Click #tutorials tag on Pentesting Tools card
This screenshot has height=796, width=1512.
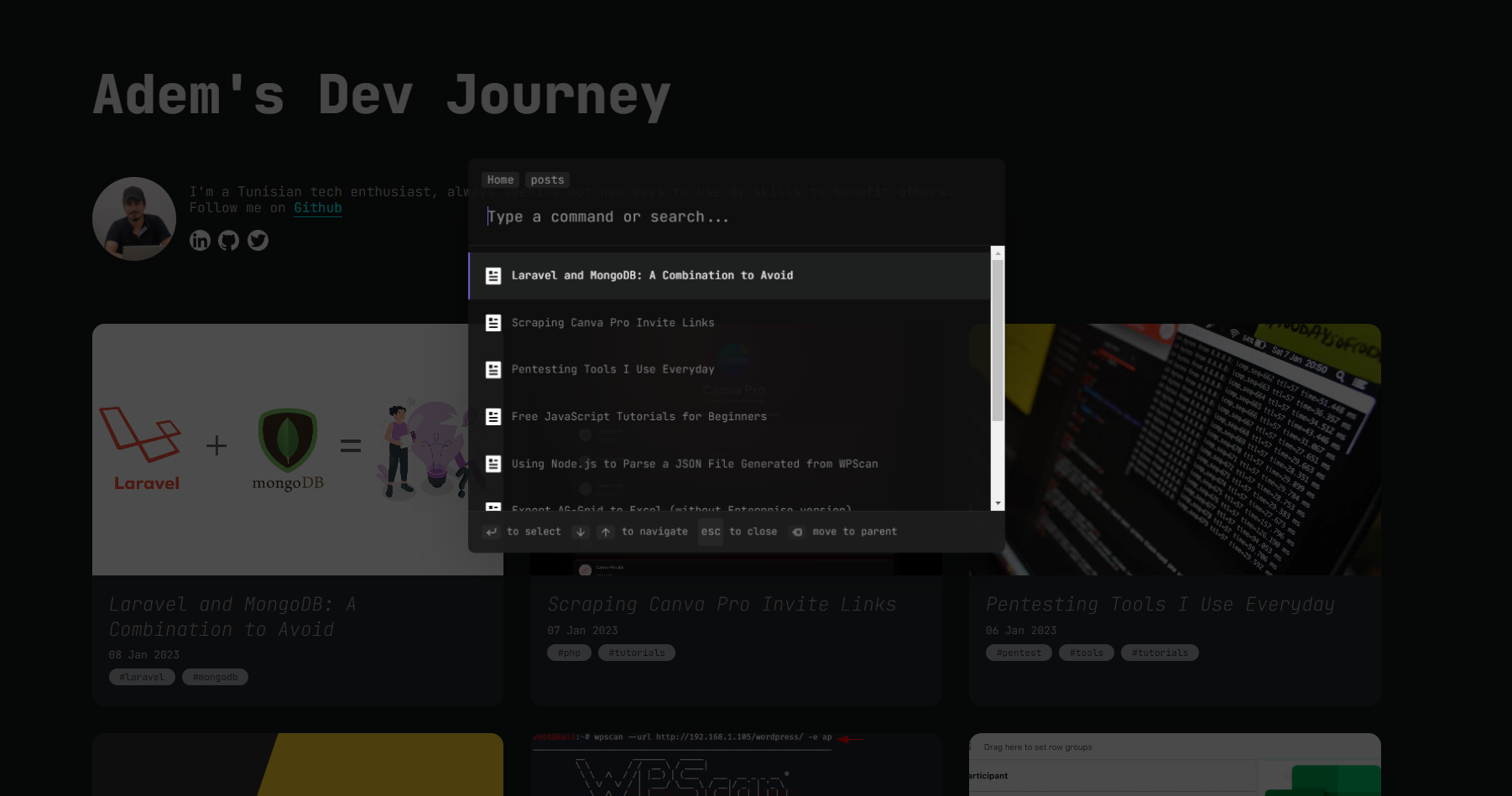[1160, 653]
